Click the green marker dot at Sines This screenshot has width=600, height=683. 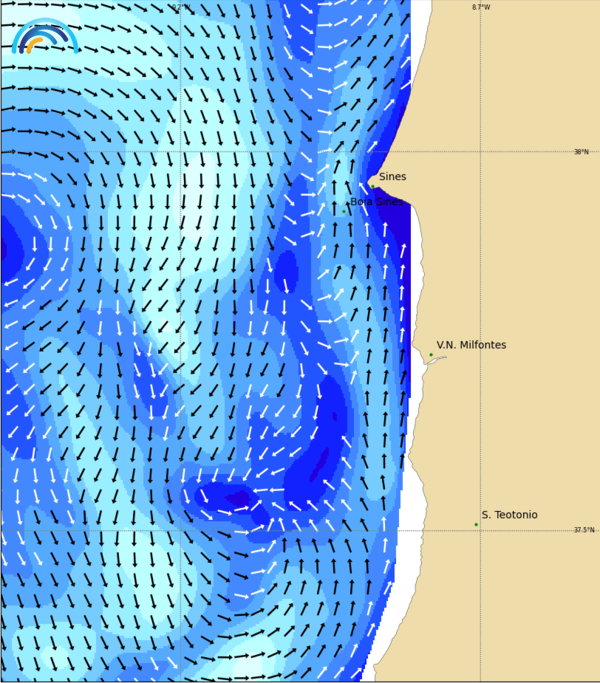[372, 185]
